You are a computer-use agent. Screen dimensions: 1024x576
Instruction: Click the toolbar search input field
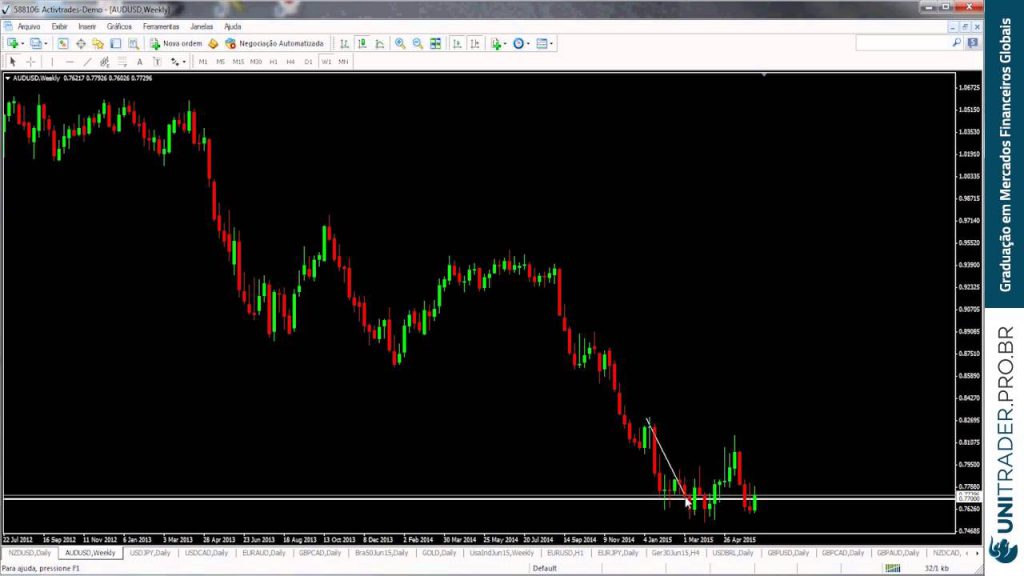point(903,43)
